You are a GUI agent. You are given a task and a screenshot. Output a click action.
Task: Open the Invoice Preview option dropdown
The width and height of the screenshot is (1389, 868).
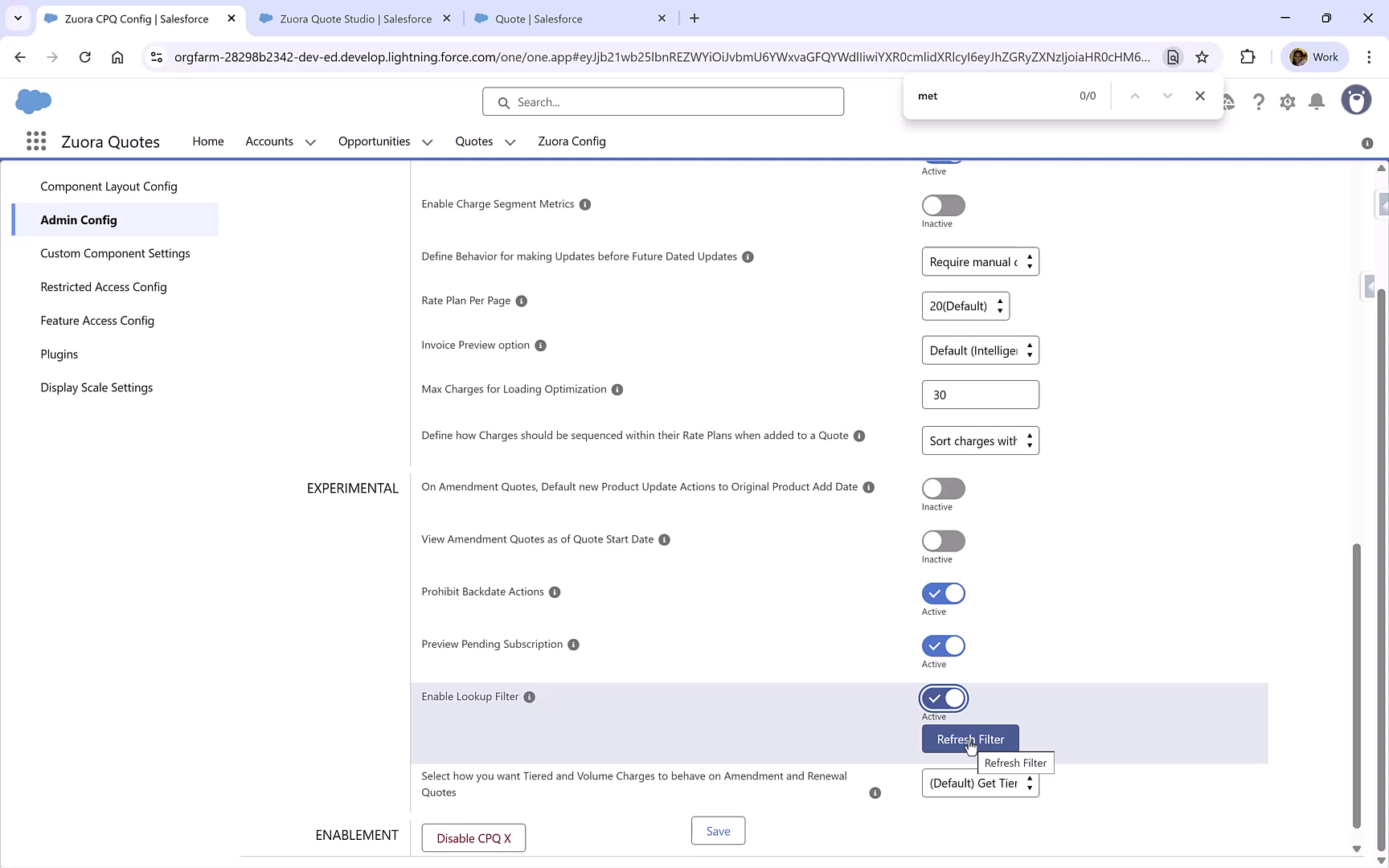980,350
